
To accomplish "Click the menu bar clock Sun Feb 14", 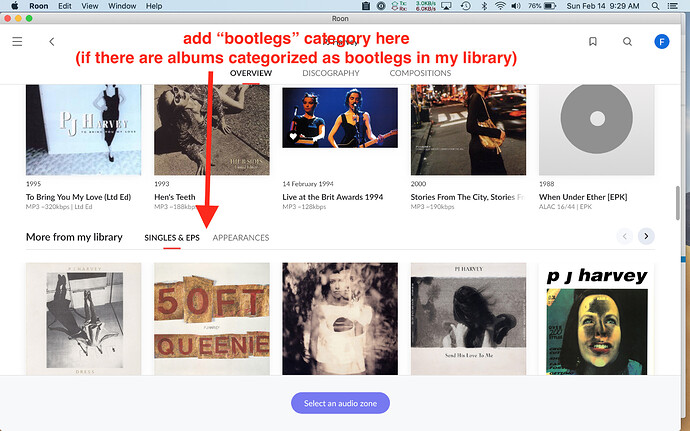I will tap(603, 6).
